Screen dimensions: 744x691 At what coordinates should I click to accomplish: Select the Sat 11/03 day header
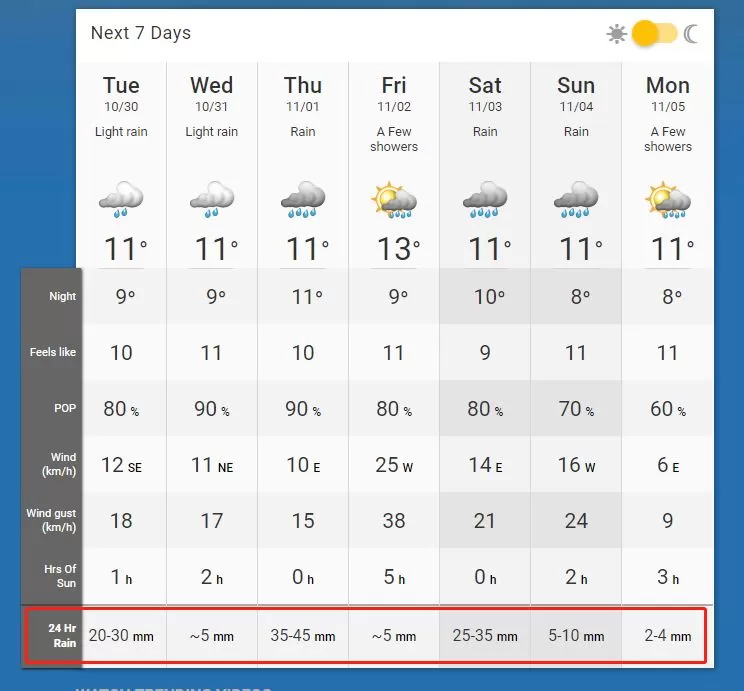(x=485, y=94)
